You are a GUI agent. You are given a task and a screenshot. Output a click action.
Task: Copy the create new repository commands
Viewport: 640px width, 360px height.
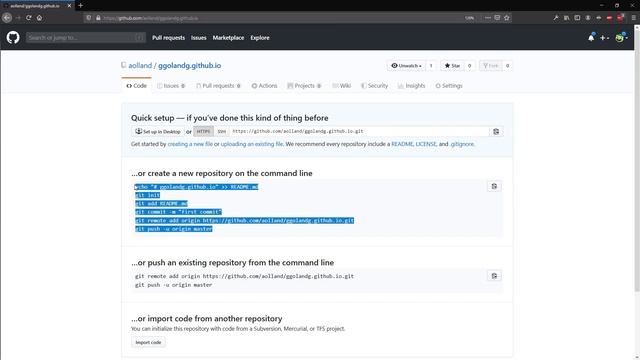(x=494, y=186)
